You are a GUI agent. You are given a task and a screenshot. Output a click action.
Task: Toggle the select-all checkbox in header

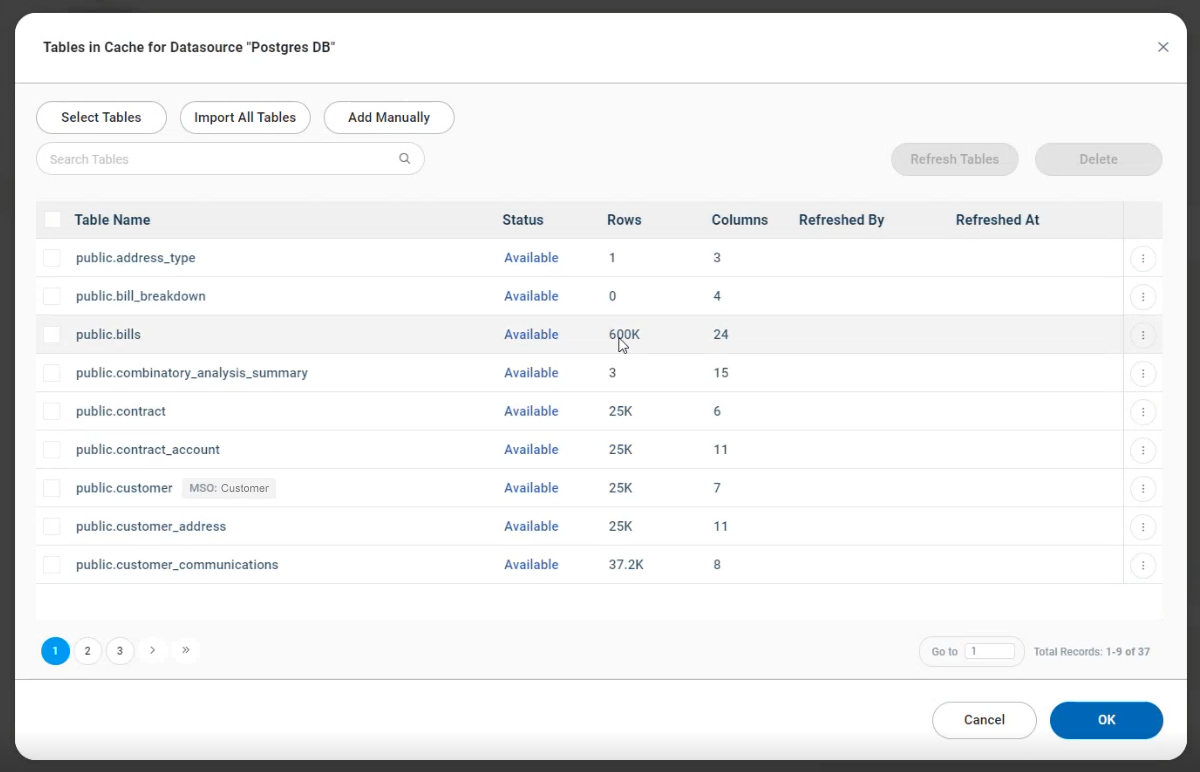tap(53, 220)
